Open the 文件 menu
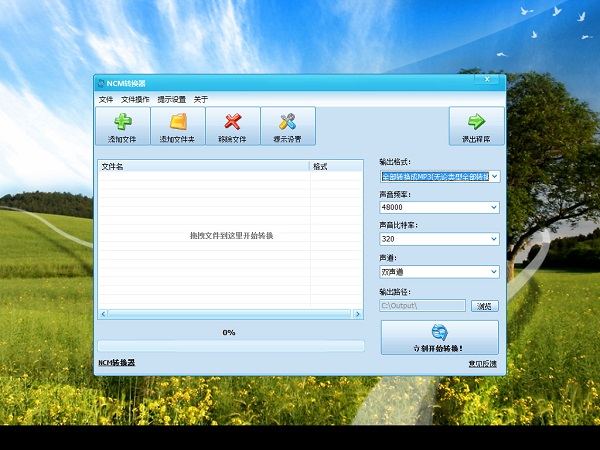This screenshot has height=450, width=600. 106,99
